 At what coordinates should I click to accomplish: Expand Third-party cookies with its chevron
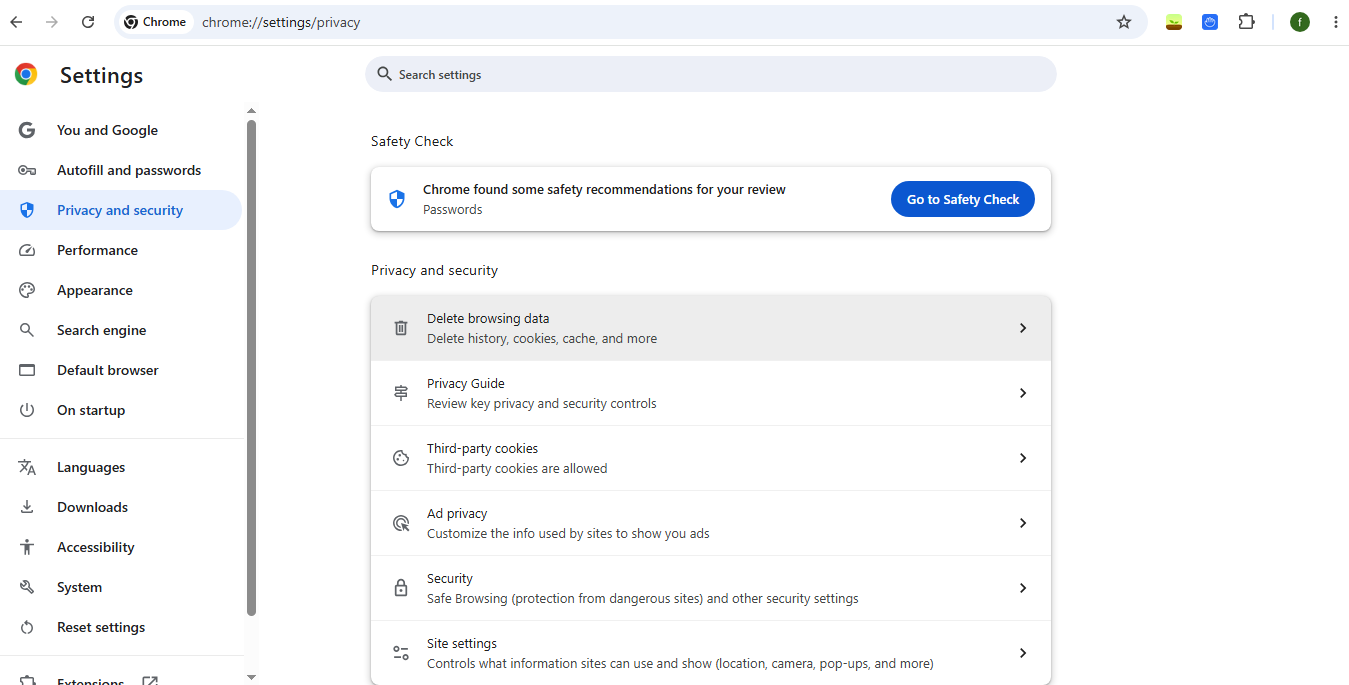[x=1023, y=458]
